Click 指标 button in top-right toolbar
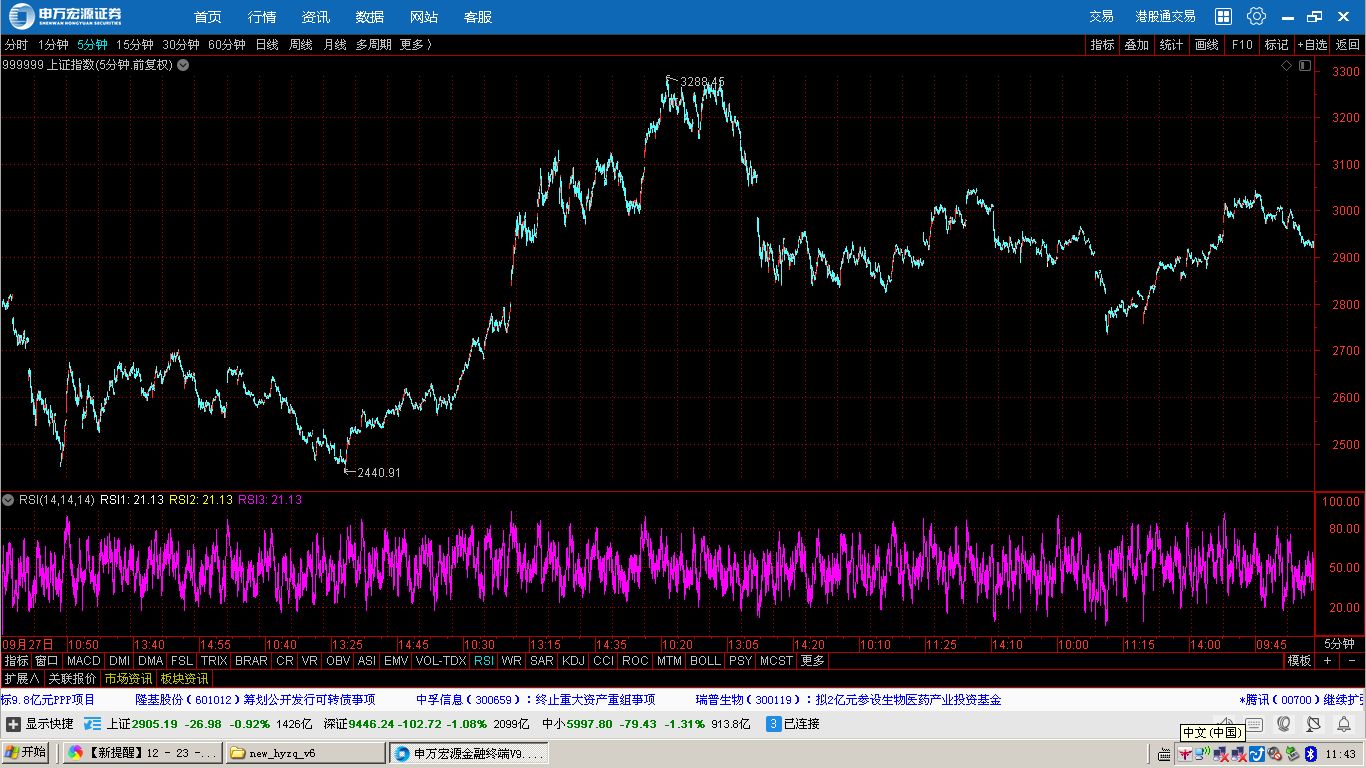 [1103, 45]
